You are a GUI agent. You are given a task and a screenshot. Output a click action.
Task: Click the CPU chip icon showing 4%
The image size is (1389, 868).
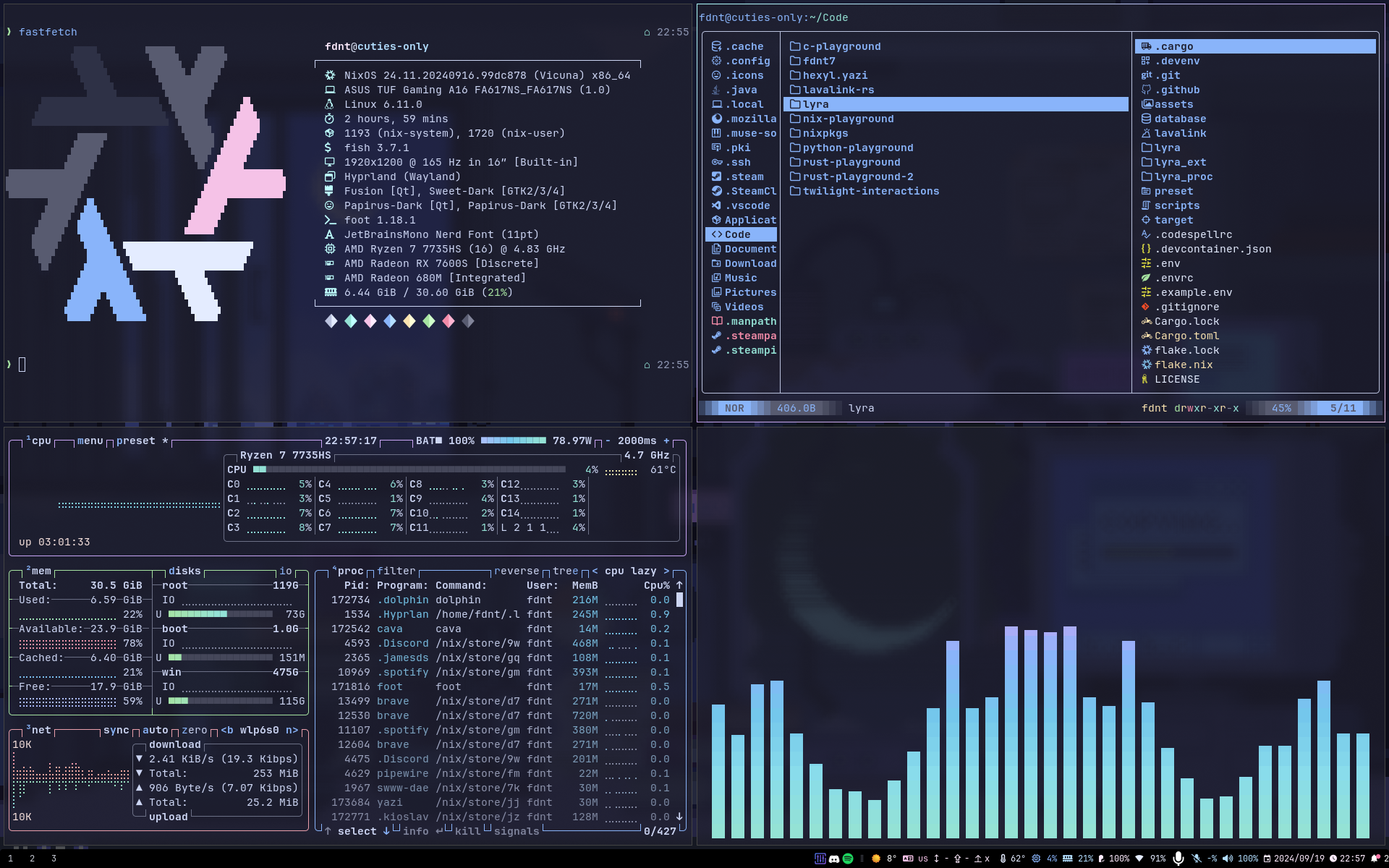pos(1036,859)
